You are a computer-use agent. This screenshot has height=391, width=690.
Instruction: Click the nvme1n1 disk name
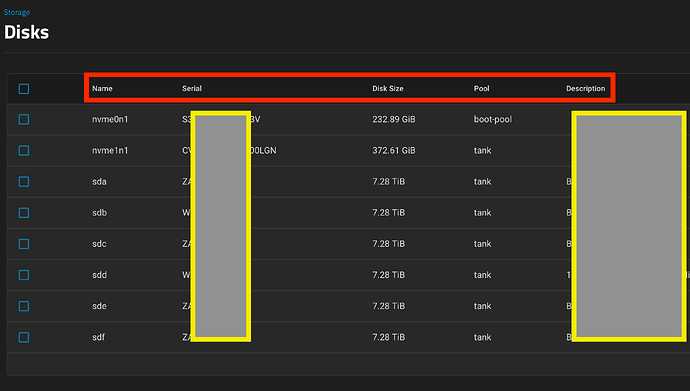110,150
